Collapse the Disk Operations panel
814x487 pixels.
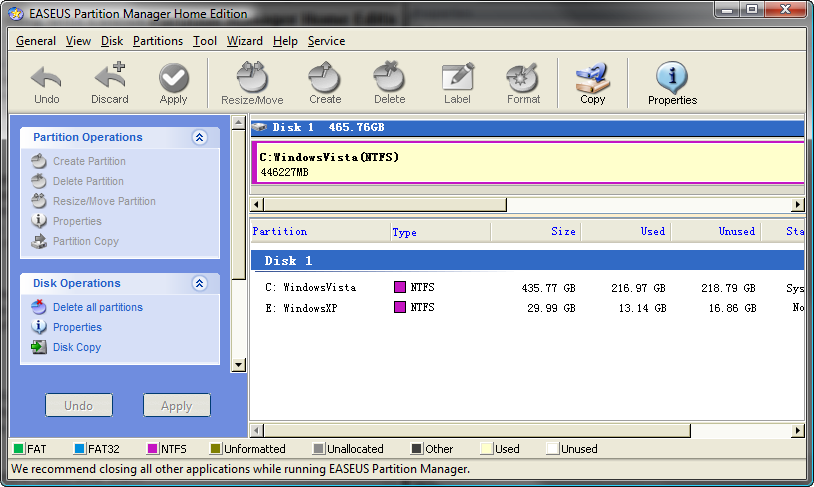[x=199, y=283]
